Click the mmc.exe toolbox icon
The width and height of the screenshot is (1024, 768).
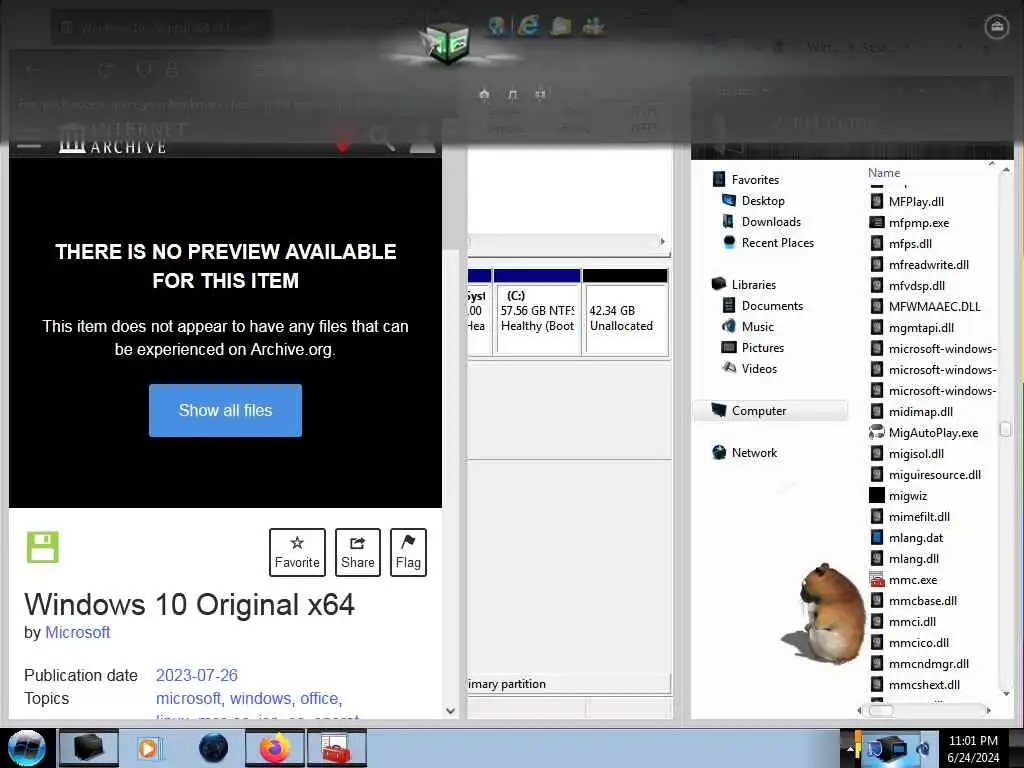click(x=877, y=579)
